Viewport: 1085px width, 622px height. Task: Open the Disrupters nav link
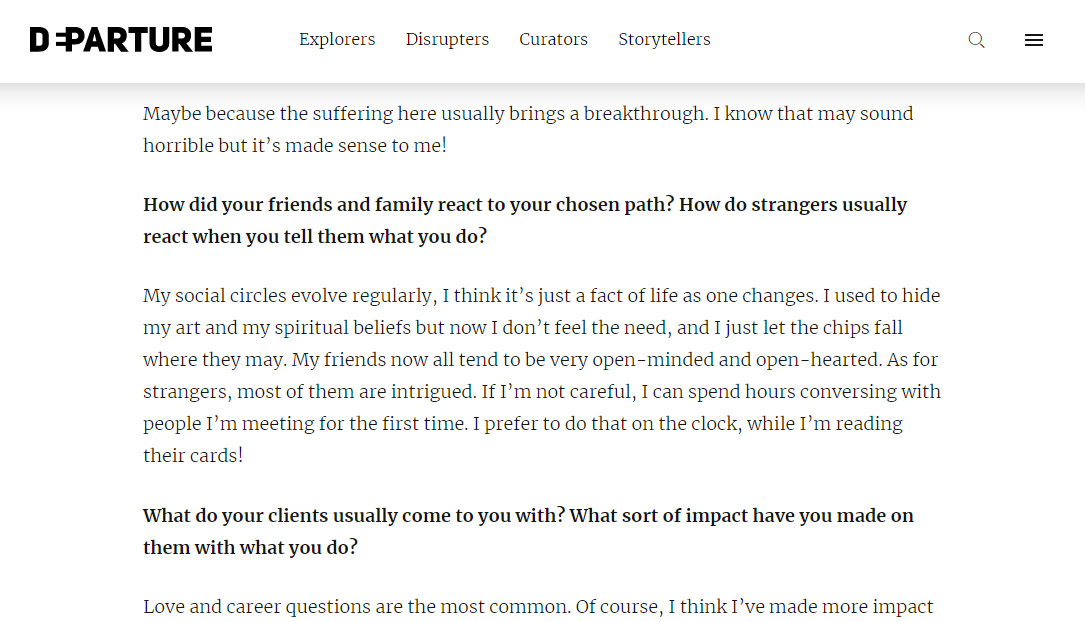click(x=447, y=39)
